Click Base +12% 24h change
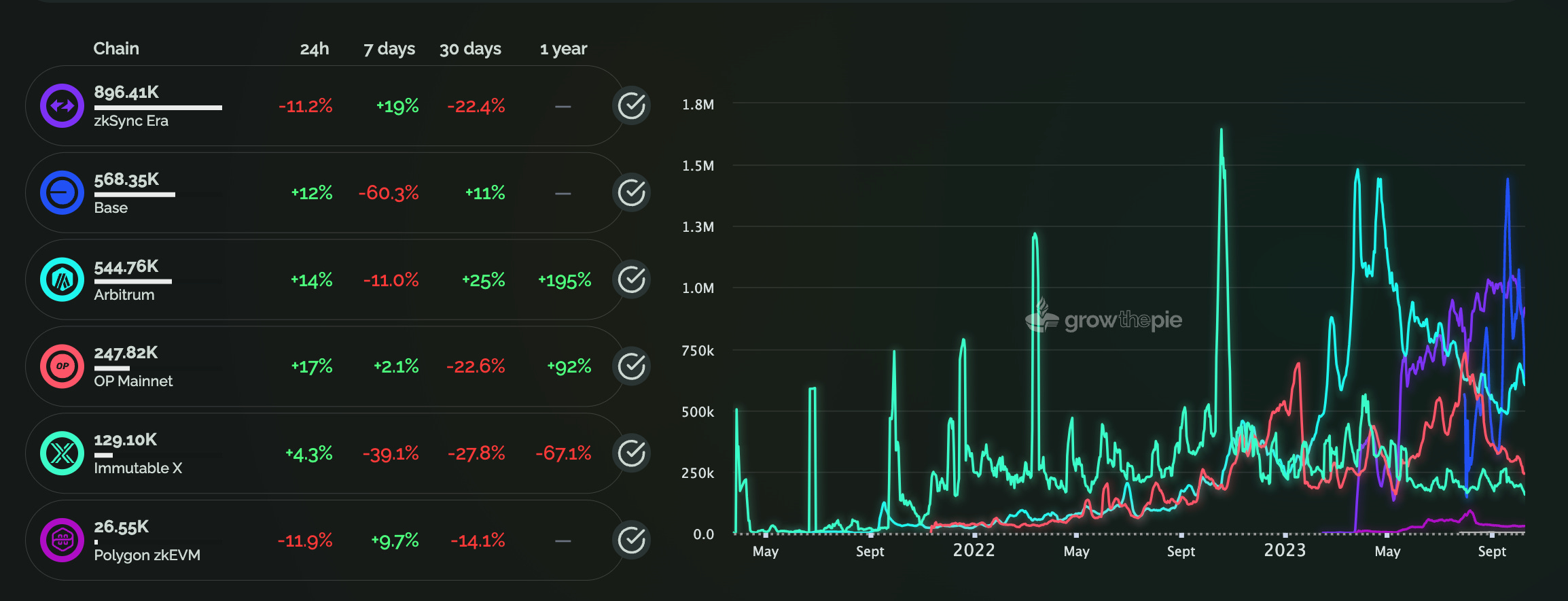1568x601 pixels. (312, 193)
